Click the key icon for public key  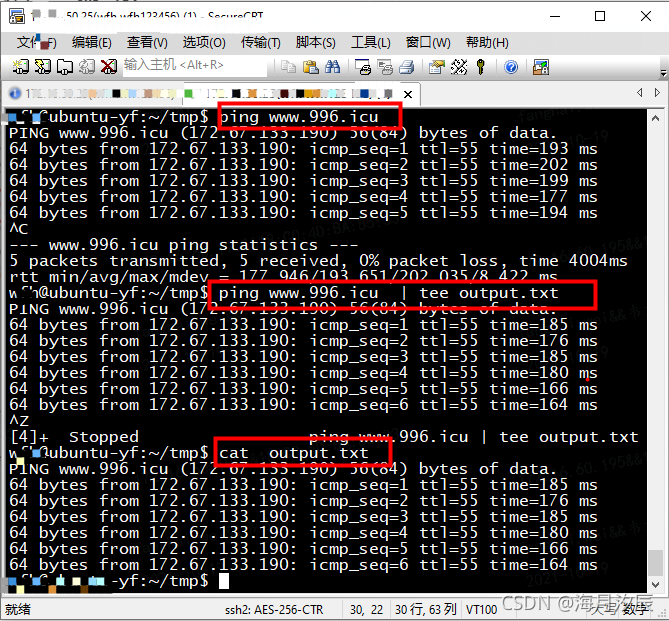pos(481,67)
